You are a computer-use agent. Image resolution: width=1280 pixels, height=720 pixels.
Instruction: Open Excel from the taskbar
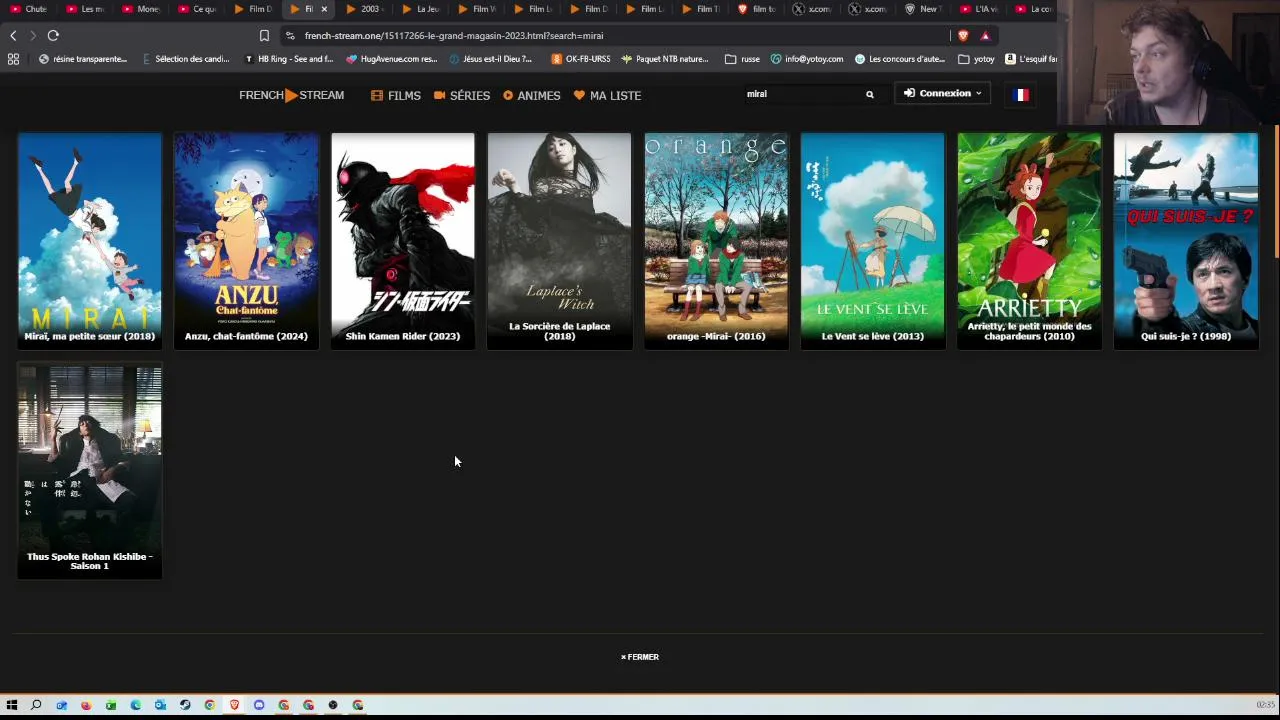[111, 705]
